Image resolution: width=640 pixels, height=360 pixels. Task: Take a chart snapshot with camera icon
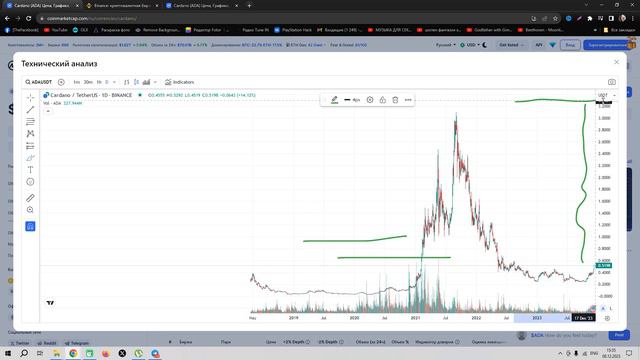(611, 82)
